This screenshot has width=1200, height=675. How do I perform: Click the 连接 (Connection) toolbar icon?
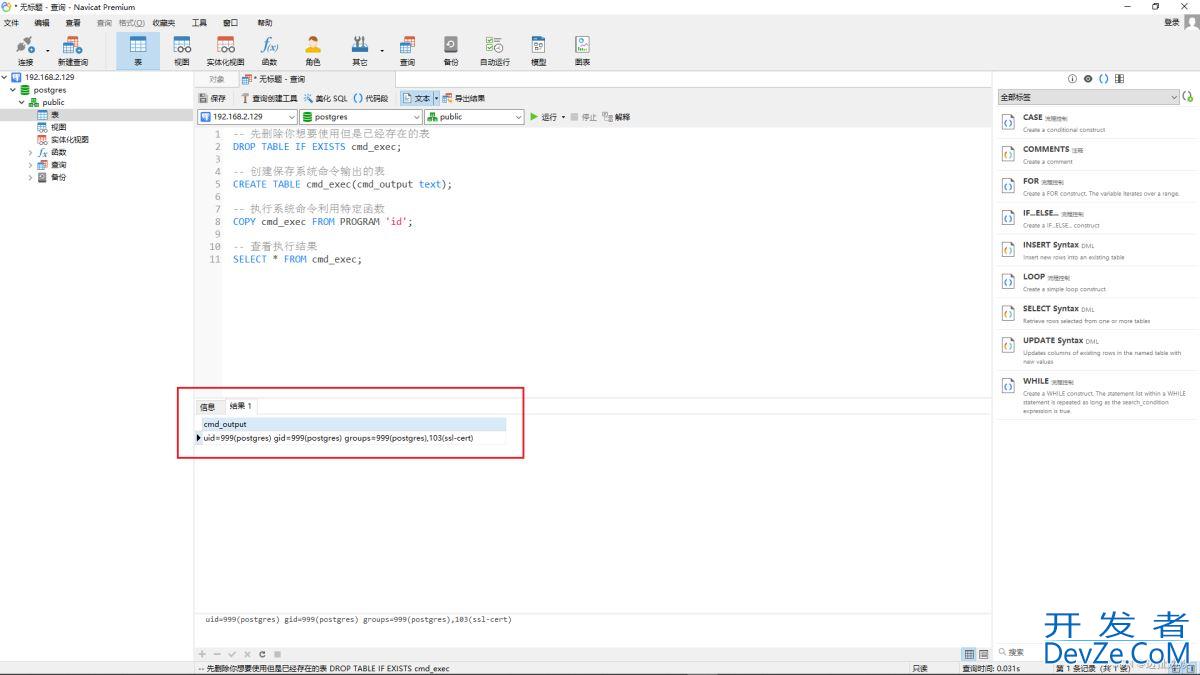pyautogui.click(x=25, y=50)
